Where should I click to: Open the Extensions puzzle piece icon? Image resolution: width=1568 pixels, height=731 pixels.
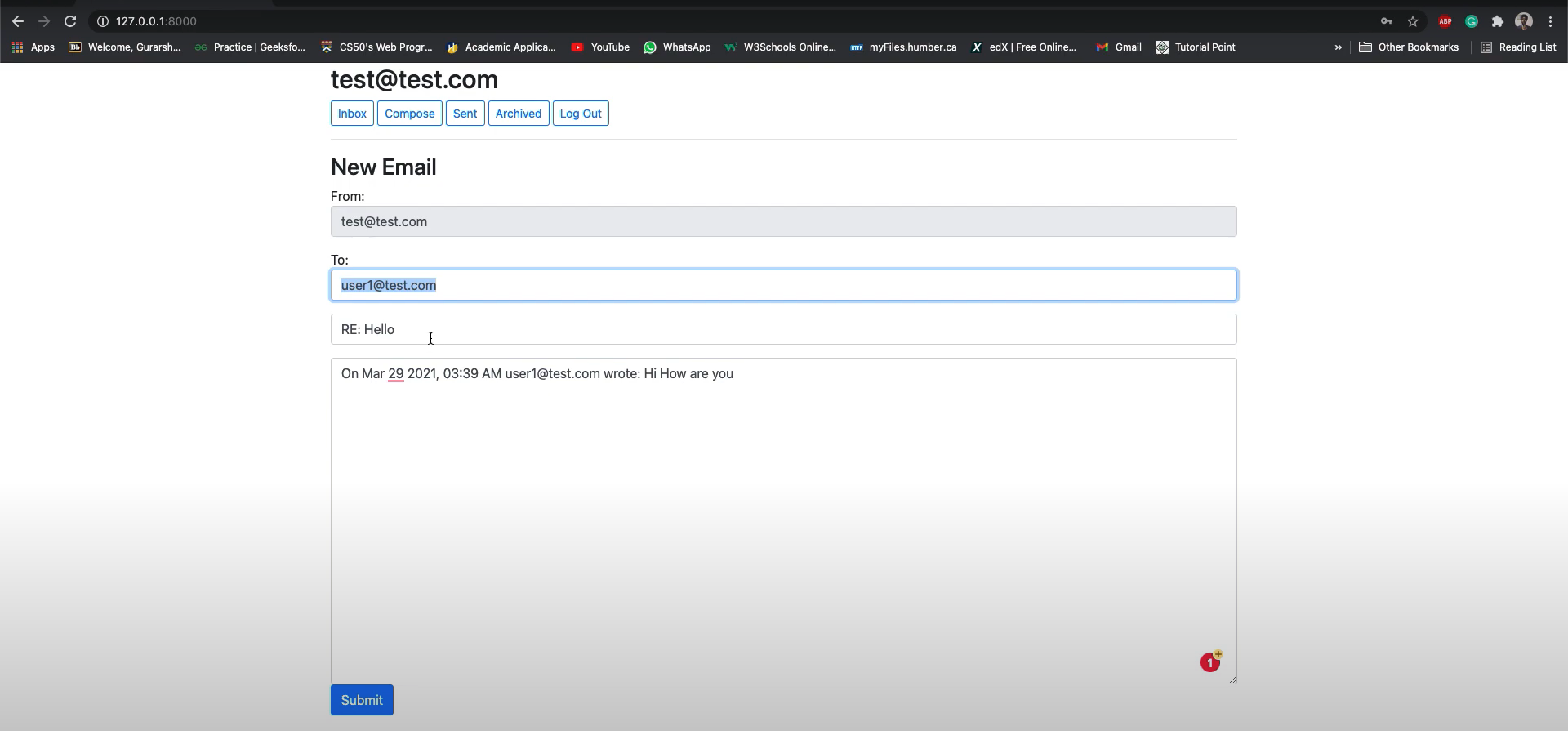(x=1497, y=21)
